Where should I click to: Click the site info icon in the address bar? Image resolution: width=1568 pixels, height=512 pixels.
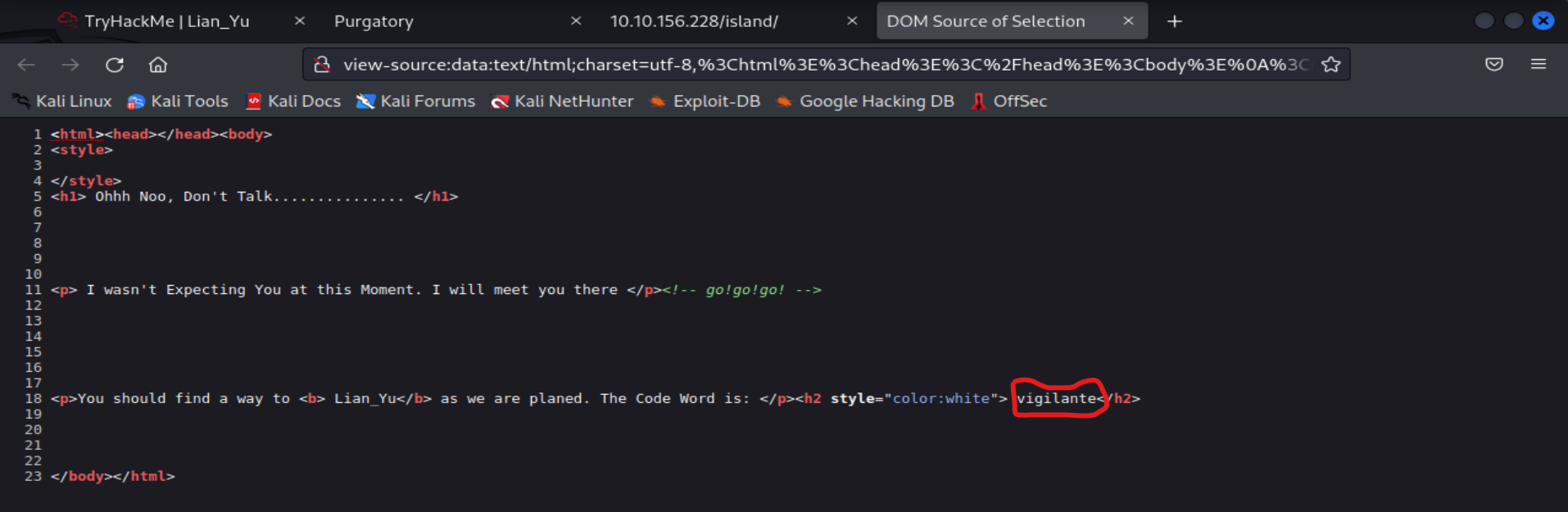(x=322, y=65)
